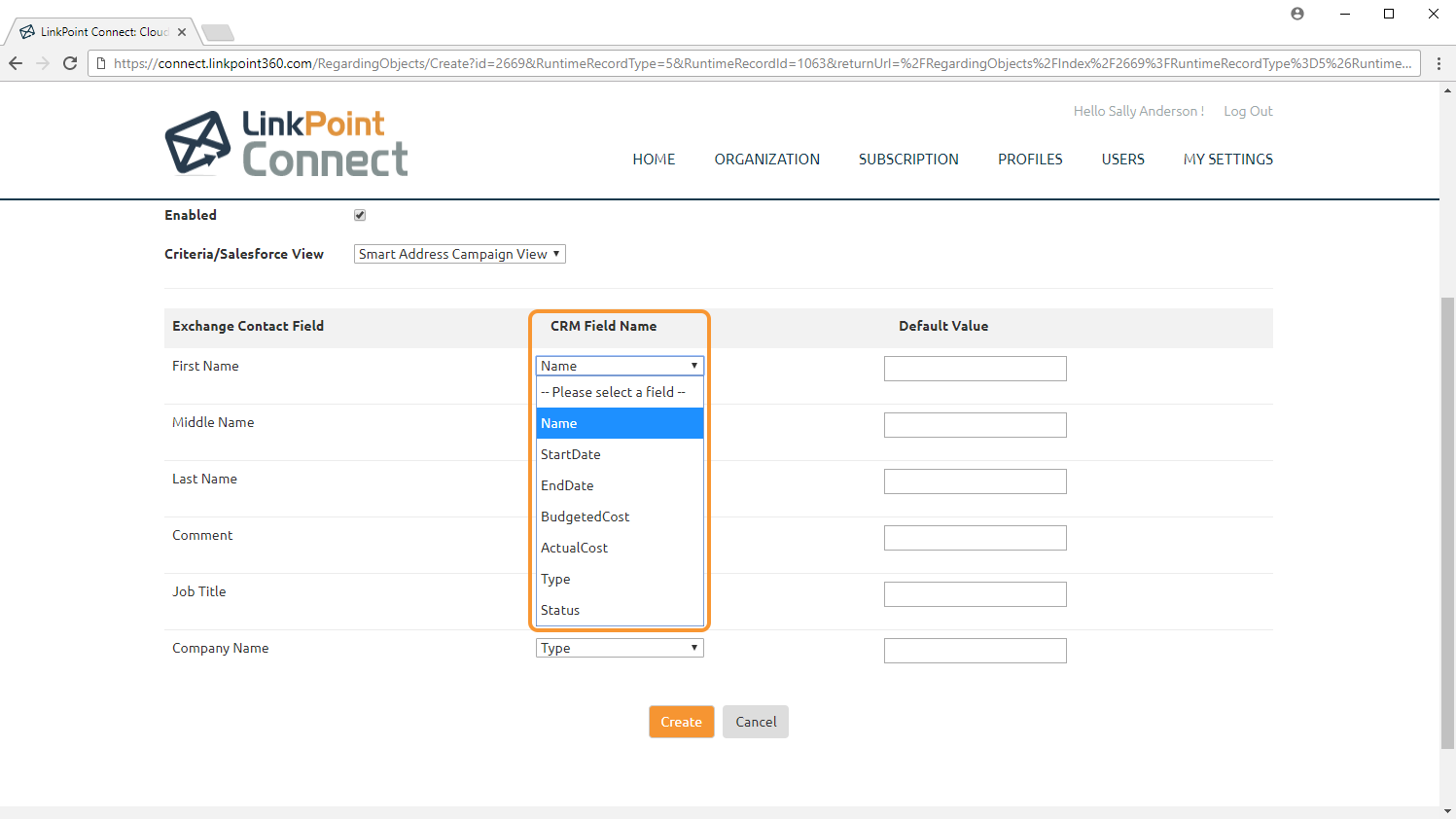Click the 'Company Name' row label
This screenshot has height=819, width=1456.
pos(220,648)
